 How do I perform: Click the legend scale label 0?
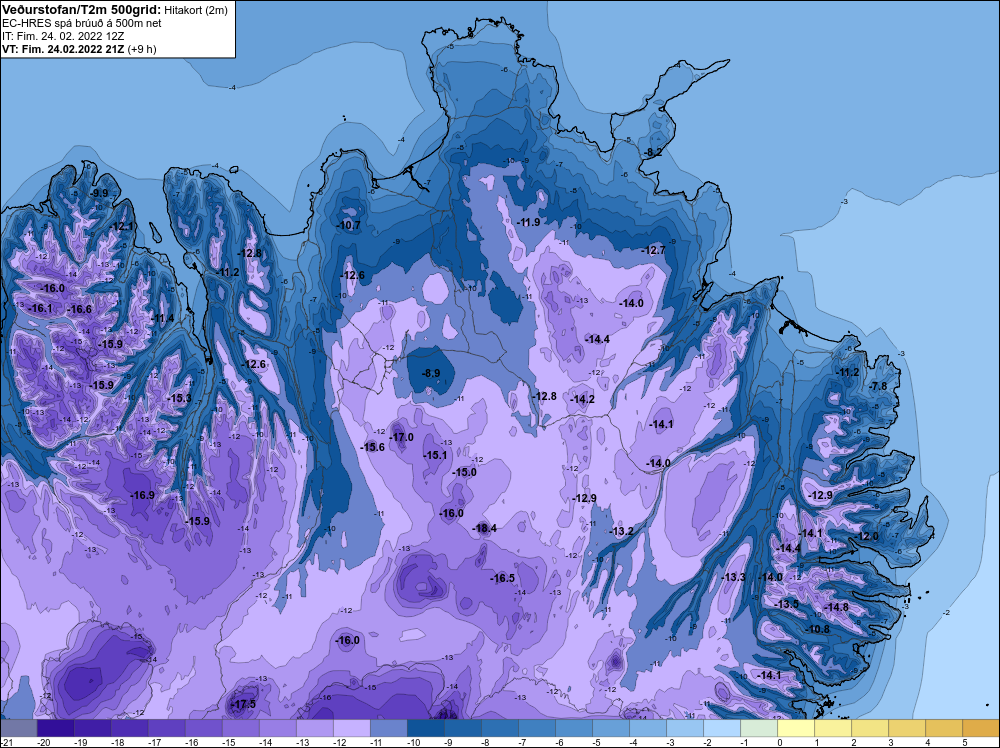779,742
